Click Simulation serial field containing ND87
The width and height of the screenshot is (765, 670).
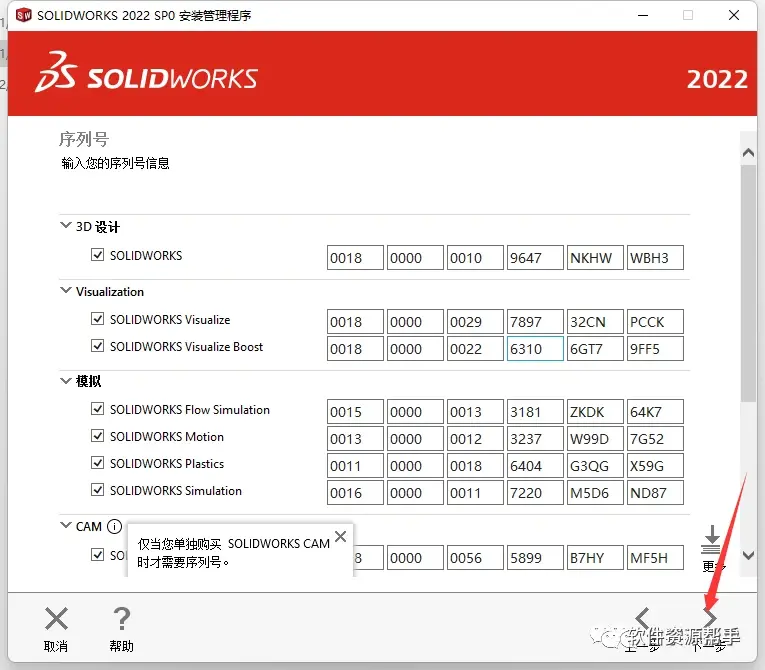pos(655,493)
